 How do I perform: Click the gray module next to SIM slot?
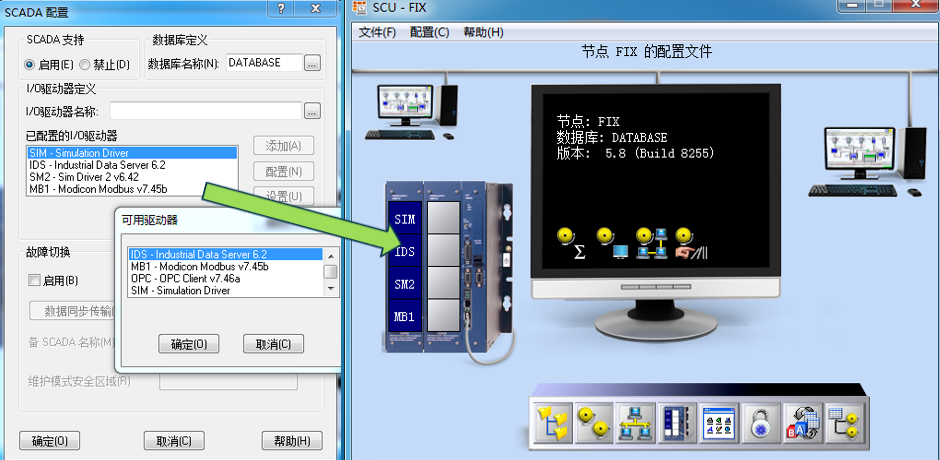click(x=442, y=219)
